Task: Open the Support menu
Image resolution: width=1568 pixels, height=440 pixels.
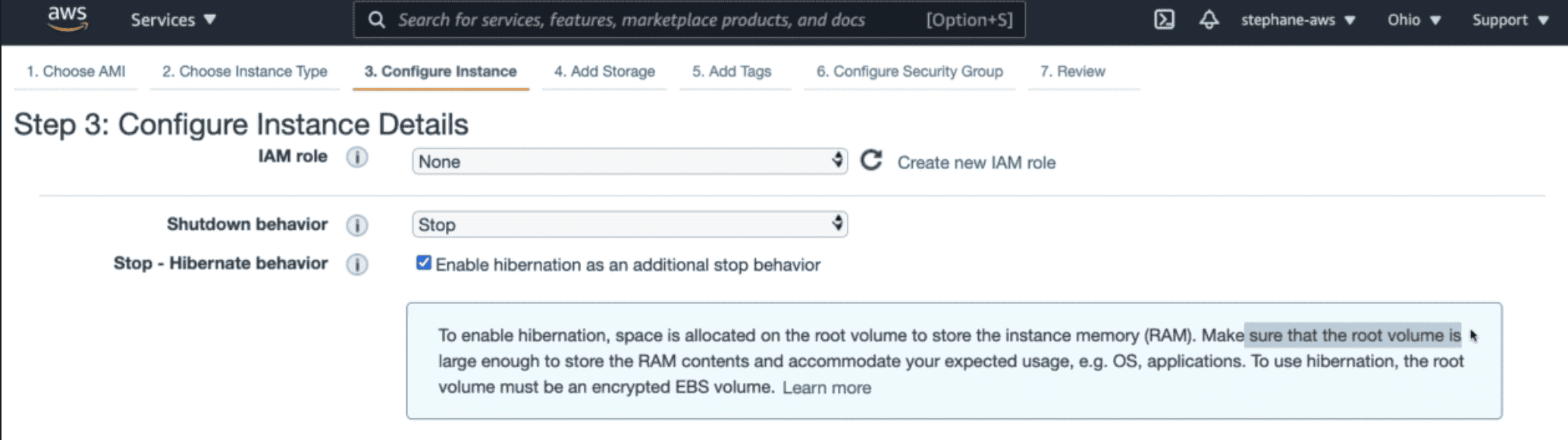Action: (1509, 20)
